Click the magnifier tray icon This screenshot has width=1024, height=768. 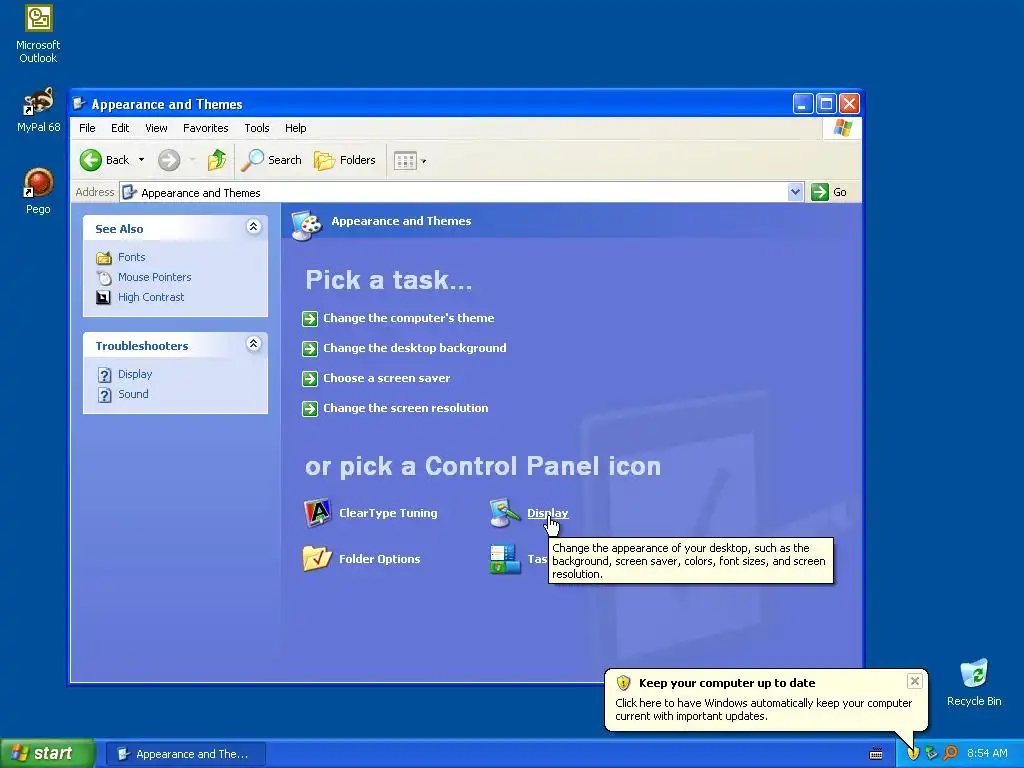(x=950, y=753)
